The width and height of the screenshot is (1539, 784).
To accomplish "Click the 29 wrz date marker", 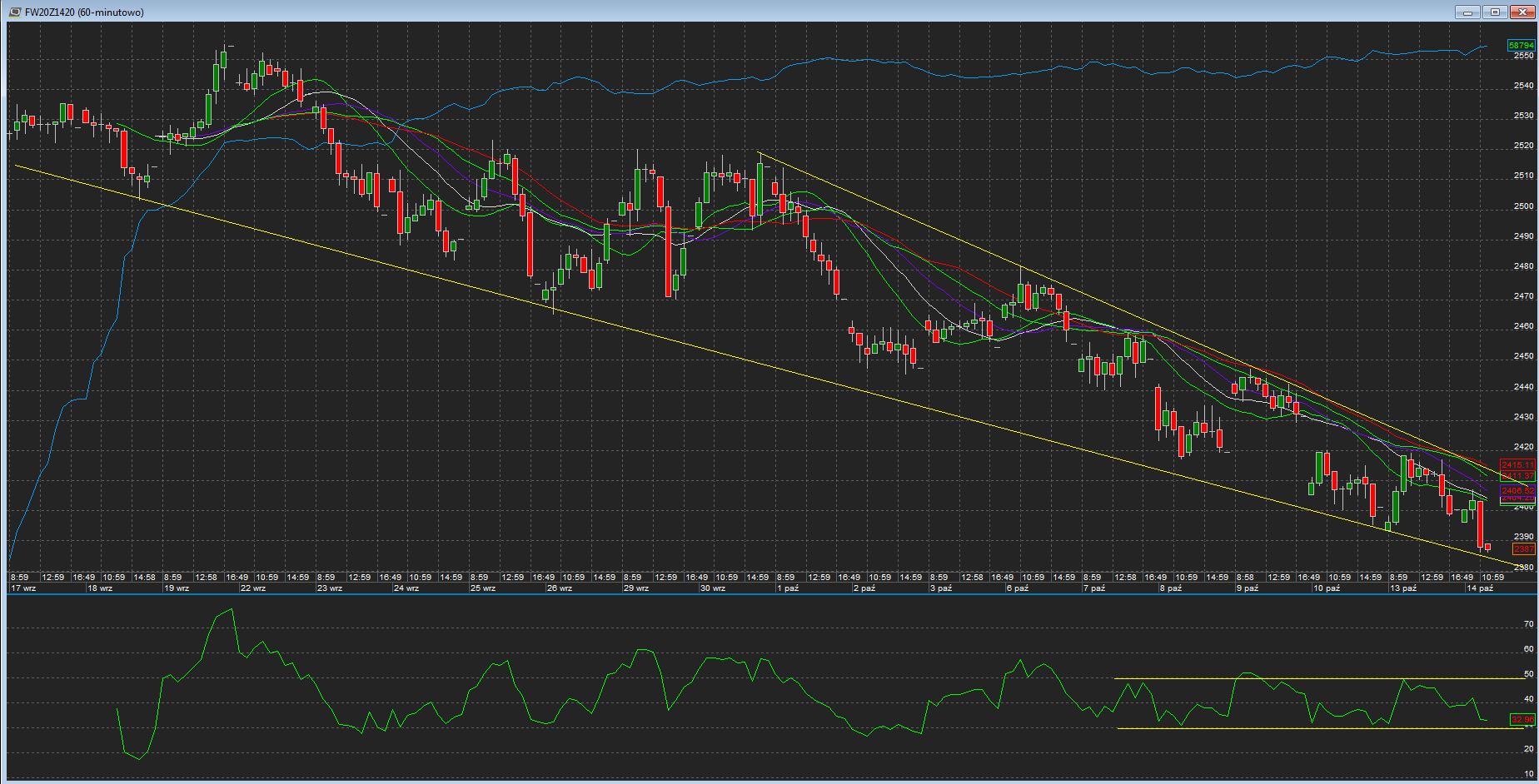I will tap(636, 588).
